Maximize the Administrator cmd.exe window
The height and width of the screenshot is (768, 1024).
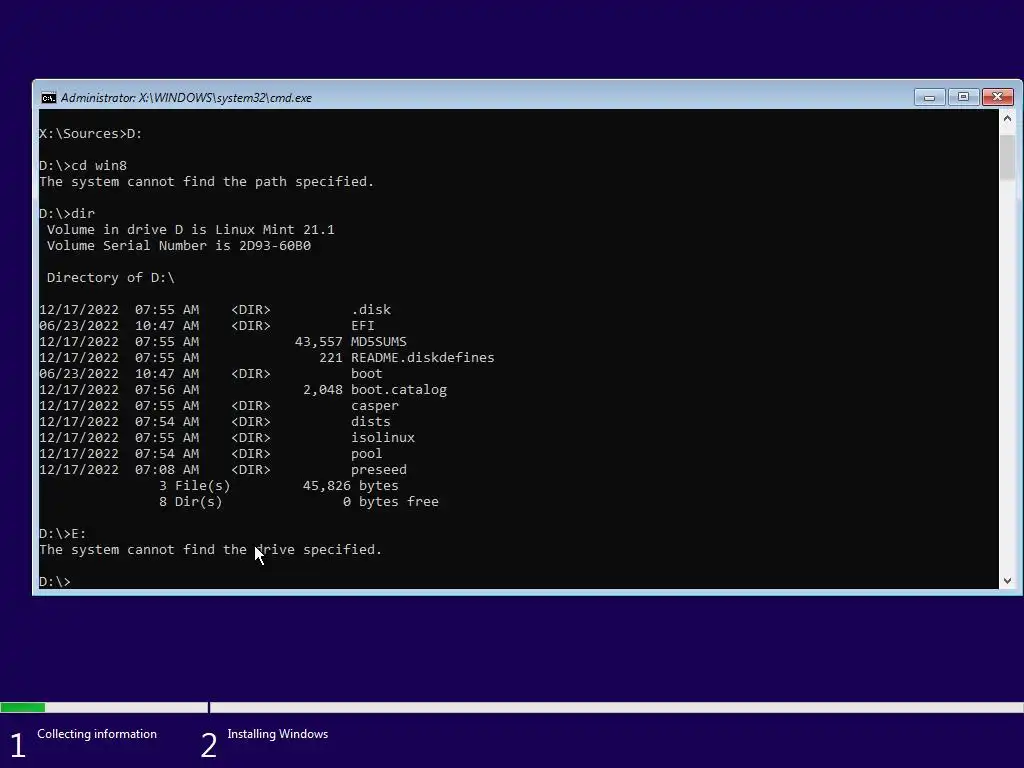[963, 97]
